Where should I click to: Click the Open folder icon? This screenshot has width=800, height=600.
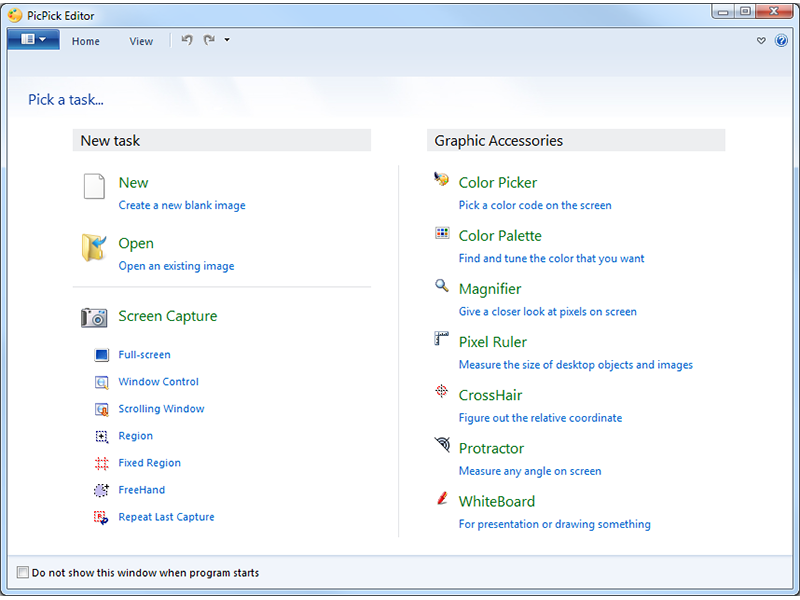point(94,248)
